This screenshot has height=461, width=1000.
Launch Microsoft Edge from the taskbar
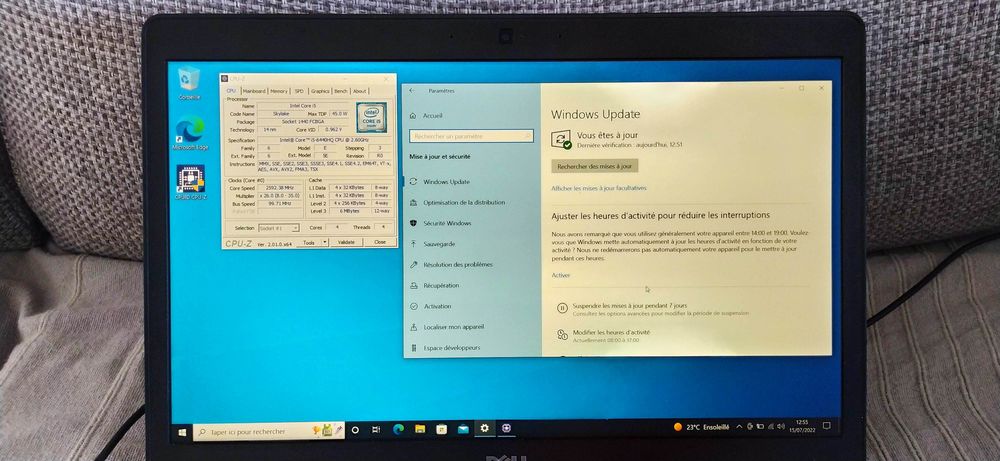click(398, 429)
